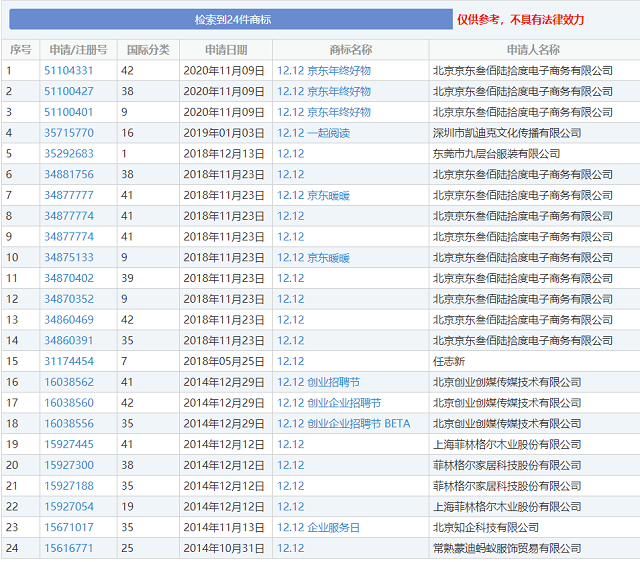Image resolution: width=640 pixels, height=562 pixels.
Task: Open application number 15927054
Action: point(69,507)
